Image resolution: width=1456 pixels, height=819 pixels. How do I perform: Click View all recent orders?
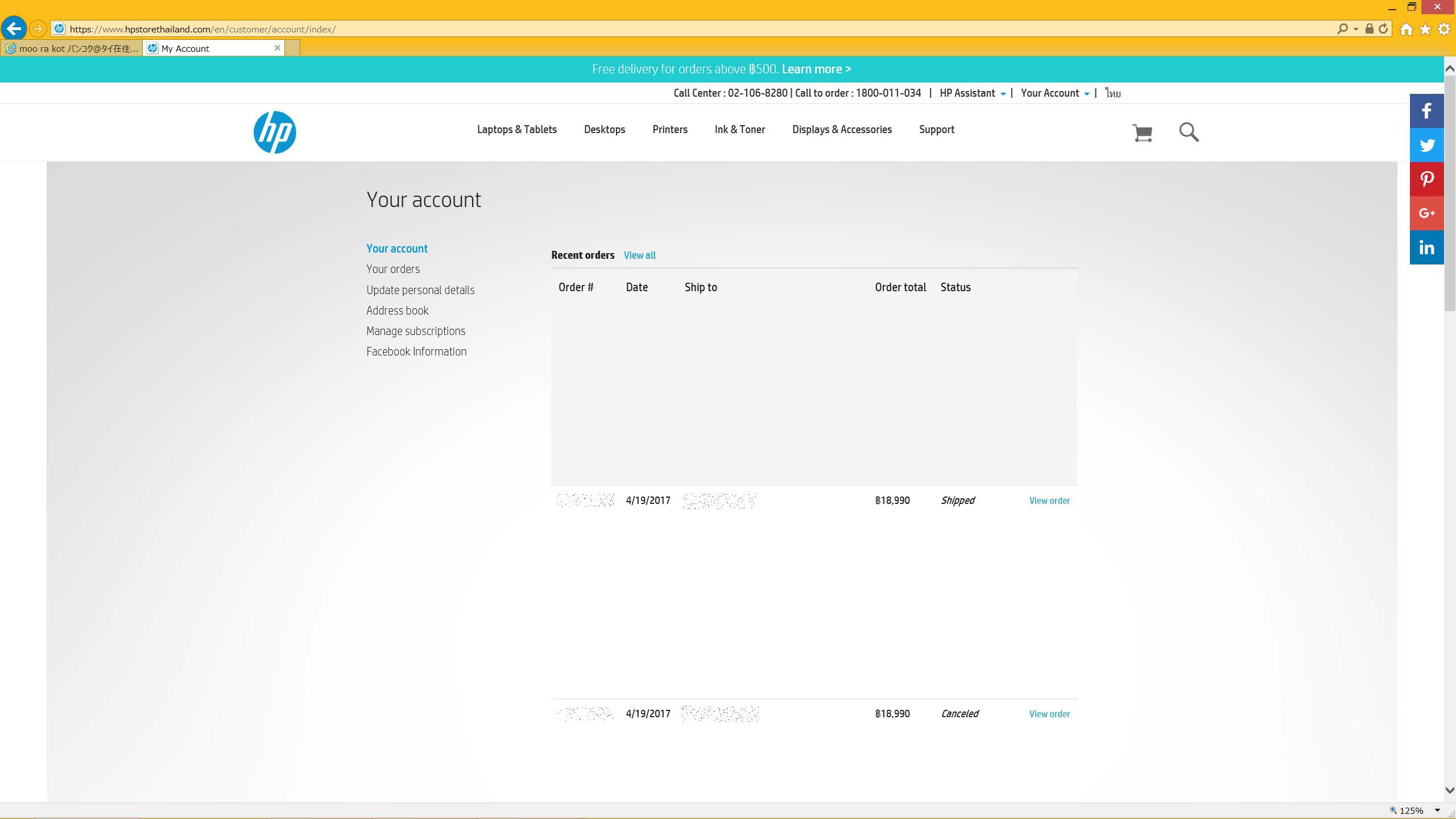639,255
